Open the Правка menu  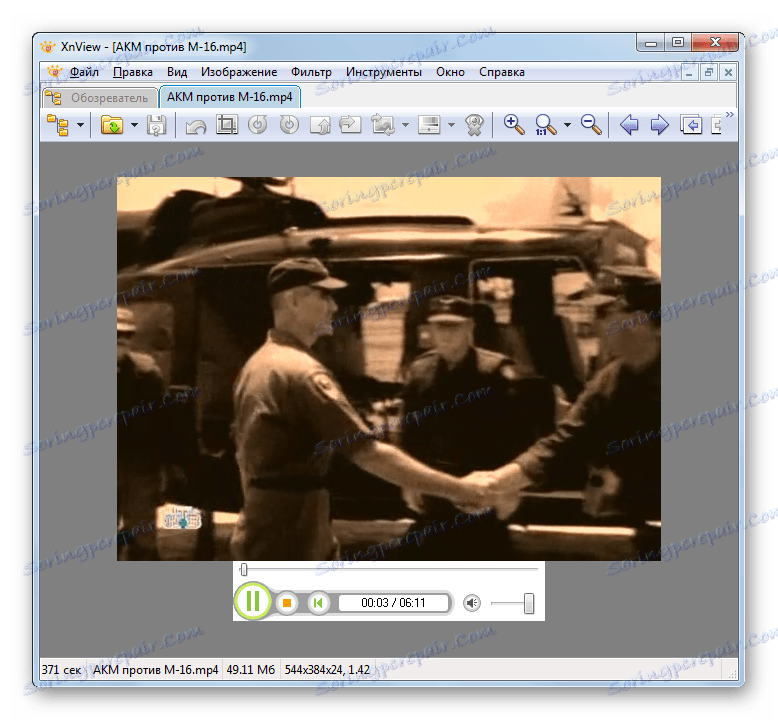[132, 72]
